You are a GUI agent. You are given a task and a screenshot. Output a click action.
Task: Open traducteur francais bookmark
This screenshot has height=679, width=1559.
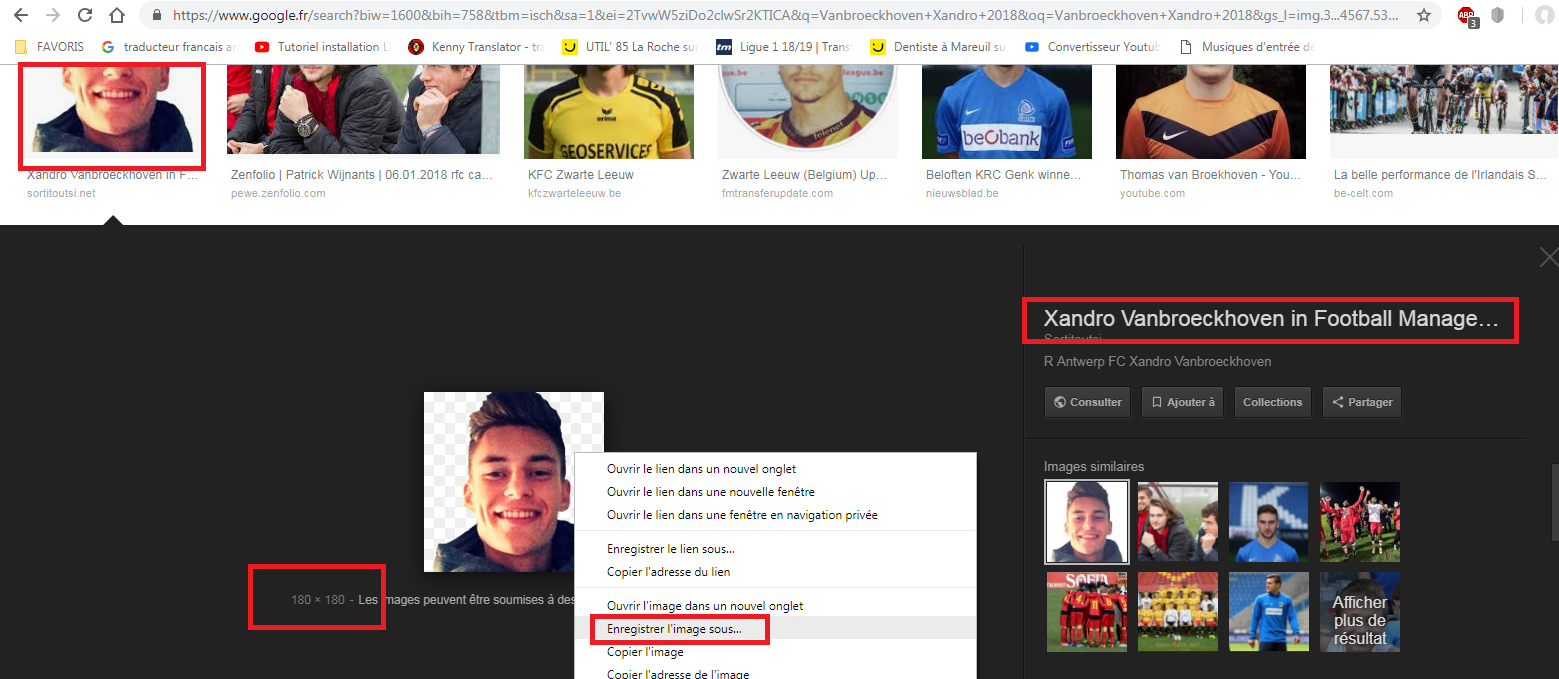coord(169,47)
